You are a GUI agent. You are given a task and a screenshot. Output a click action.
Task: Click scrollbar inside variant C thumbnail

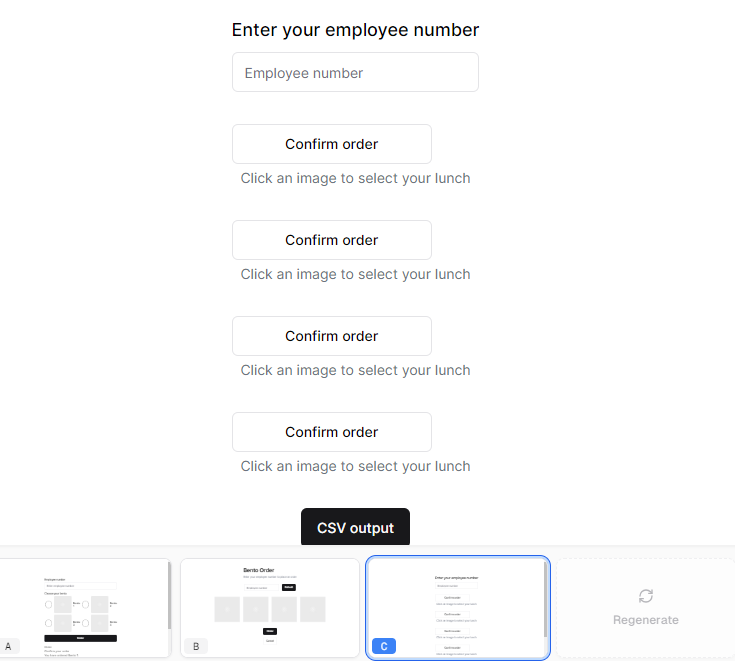545,599
